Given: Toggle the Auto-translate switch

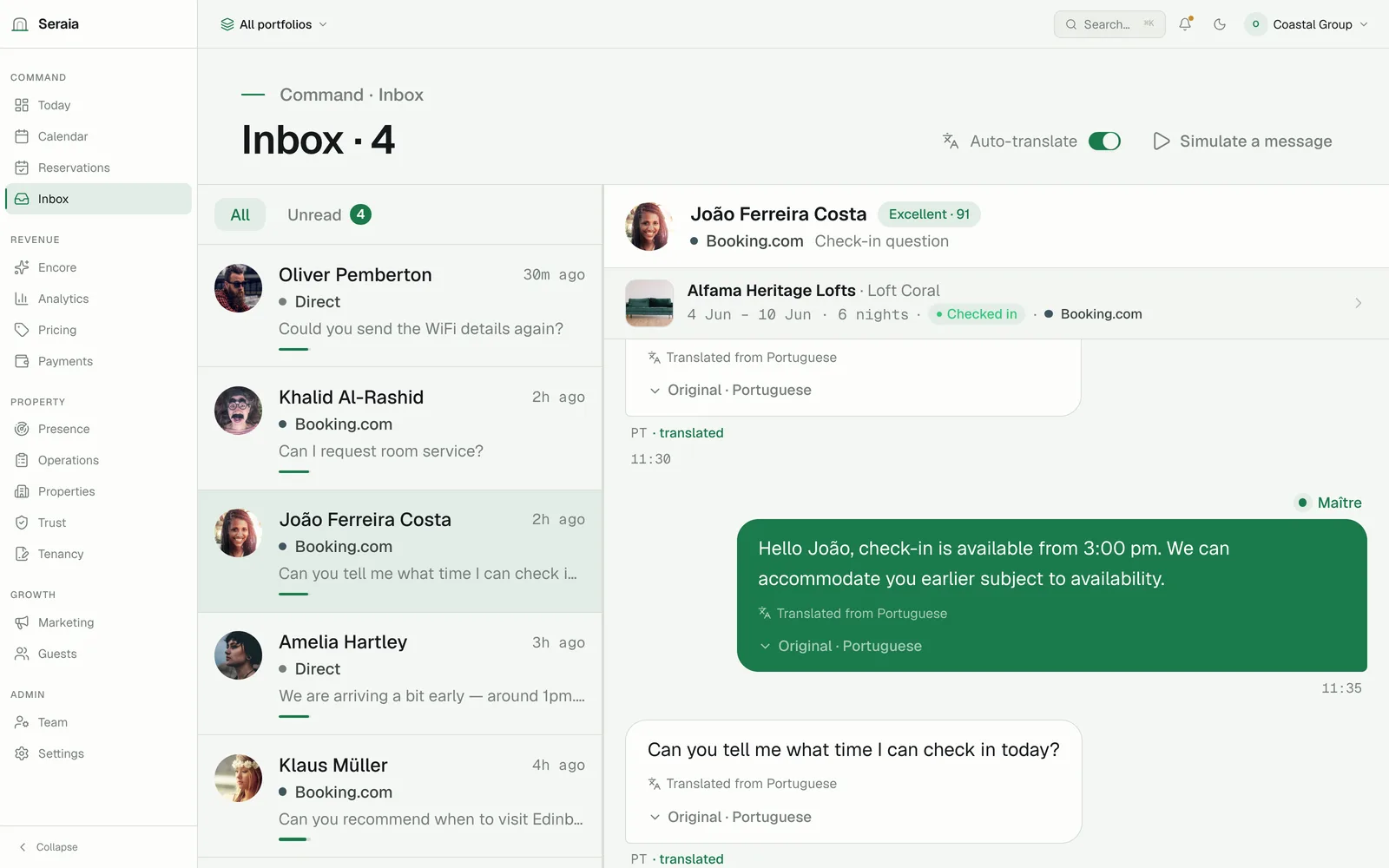Looking at the screenshot, I should 1104,141.
